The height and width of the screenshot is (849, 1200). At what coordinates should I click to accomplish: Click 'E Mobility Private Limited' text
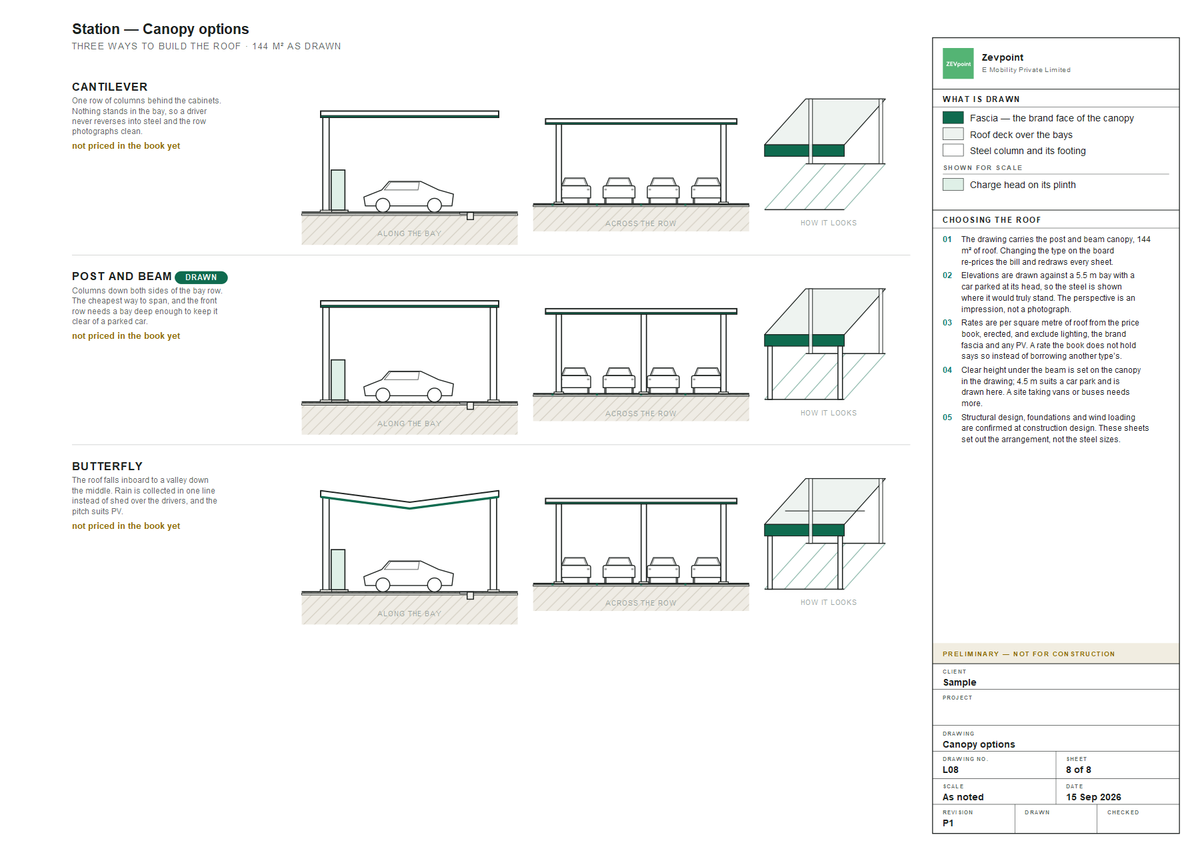pyautogui.click(x=1026, y=70)
